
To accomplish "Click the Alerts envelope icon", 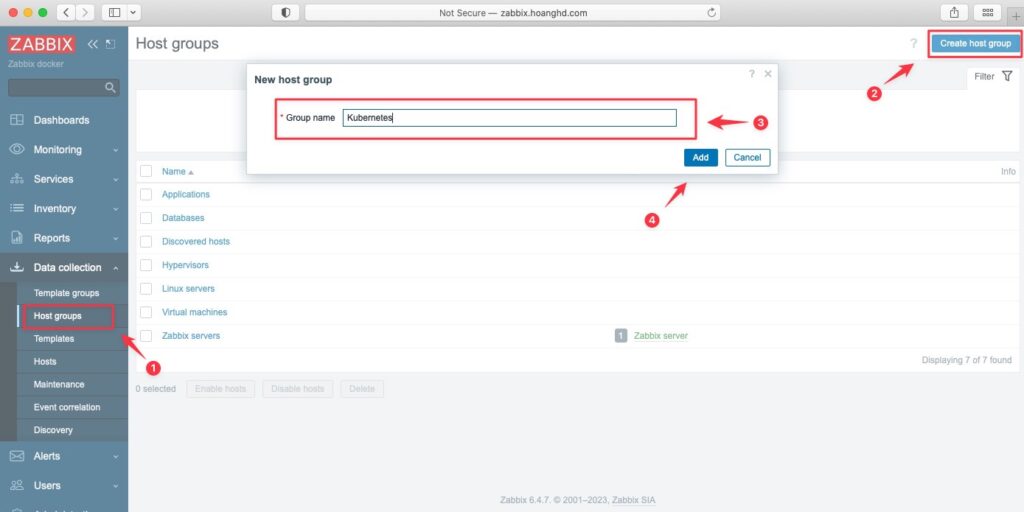I will [x=17, y=456].
